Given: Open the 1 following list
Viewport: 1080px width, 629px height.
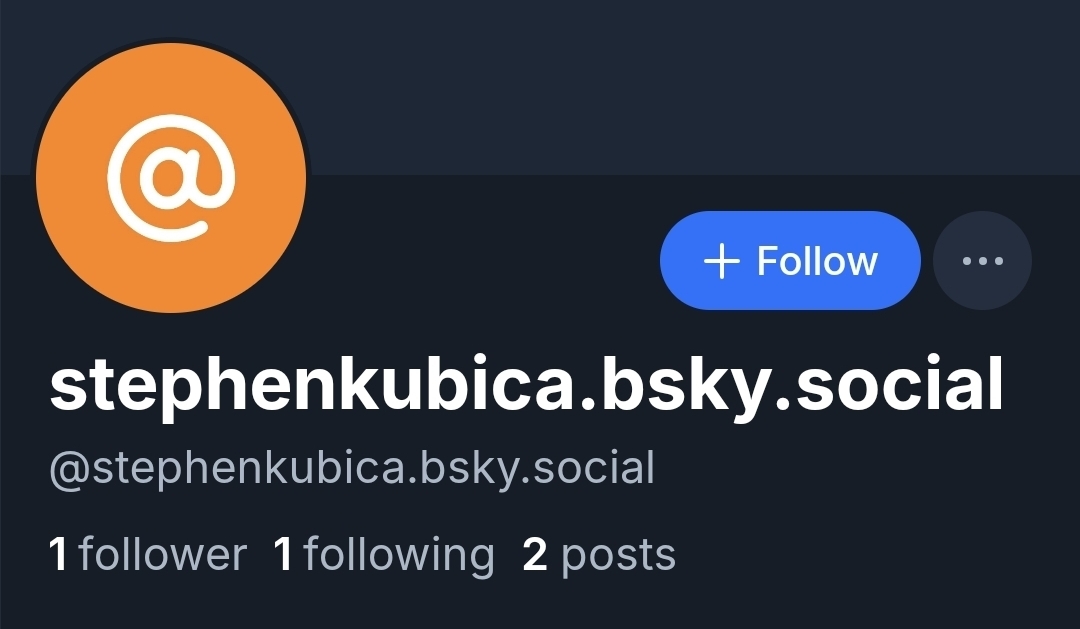Looking at the screenshot, I should click(384, 556).
